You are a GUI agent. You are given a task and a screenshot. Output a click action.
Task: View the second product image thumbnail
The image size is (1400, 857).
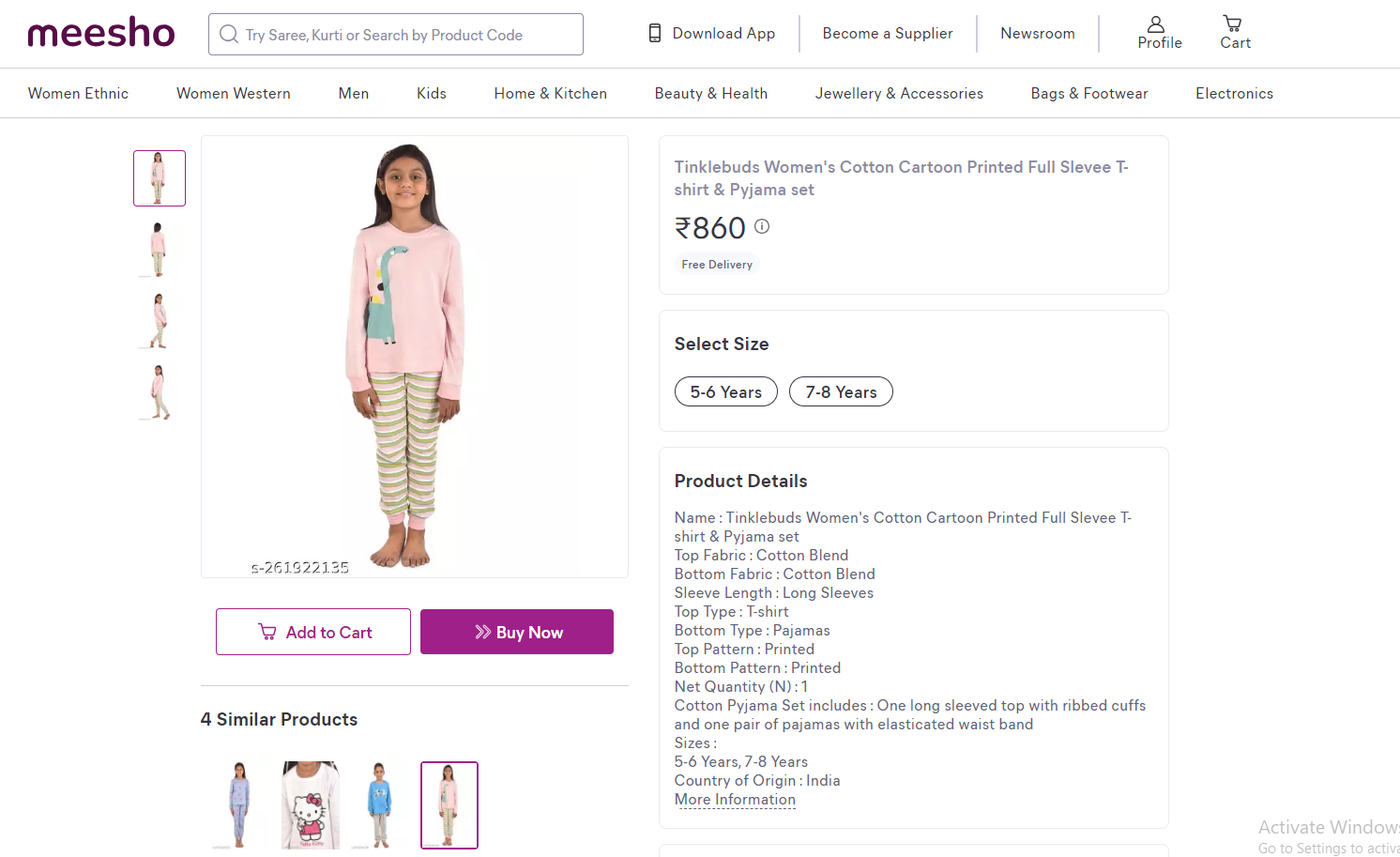(159, 250)
